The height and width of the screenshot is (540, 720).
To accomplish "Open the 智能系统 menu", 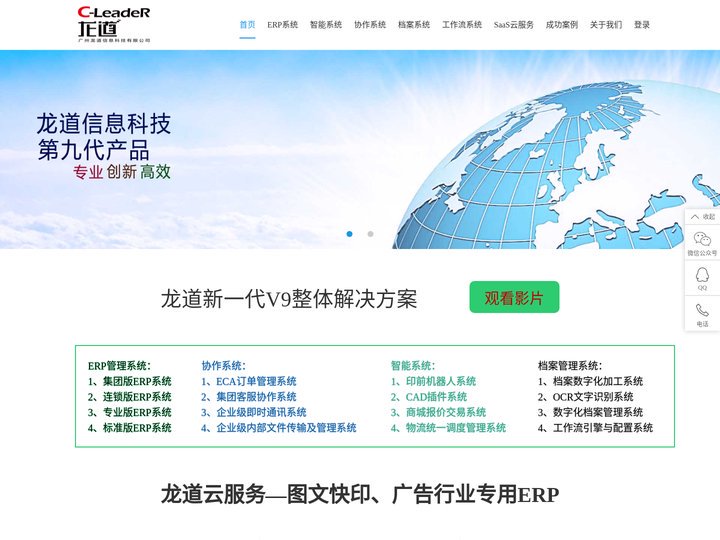I will point(326,25).
